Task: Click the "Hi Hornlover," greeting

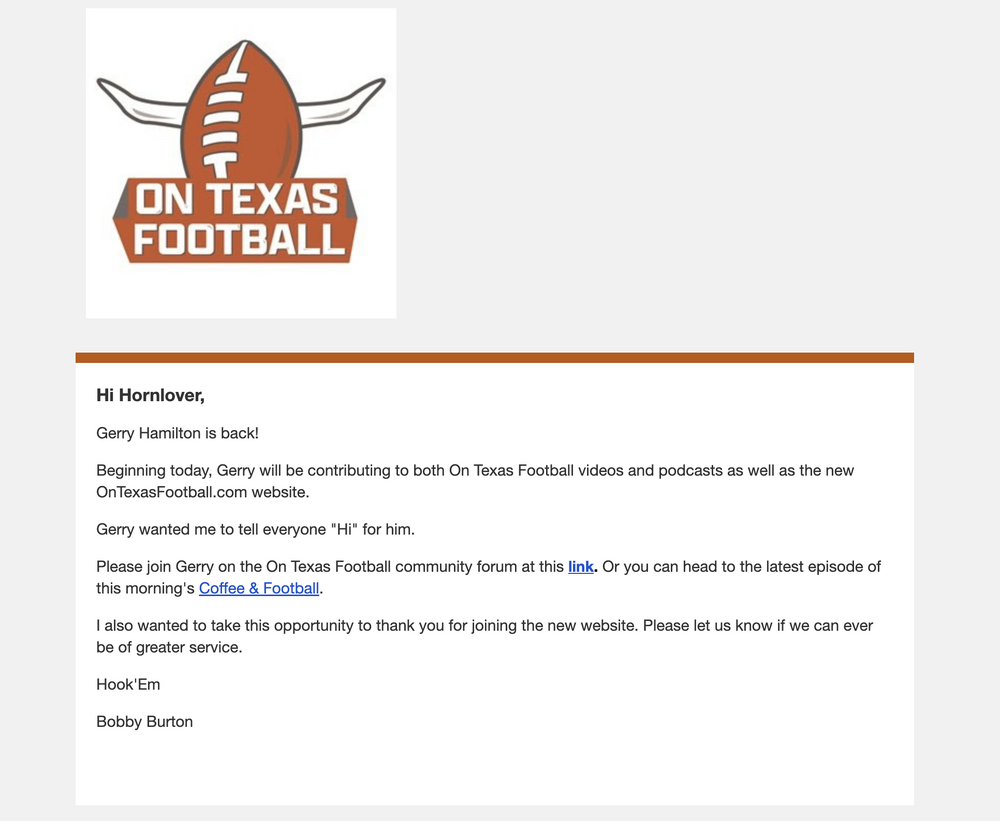Action: 150,396
